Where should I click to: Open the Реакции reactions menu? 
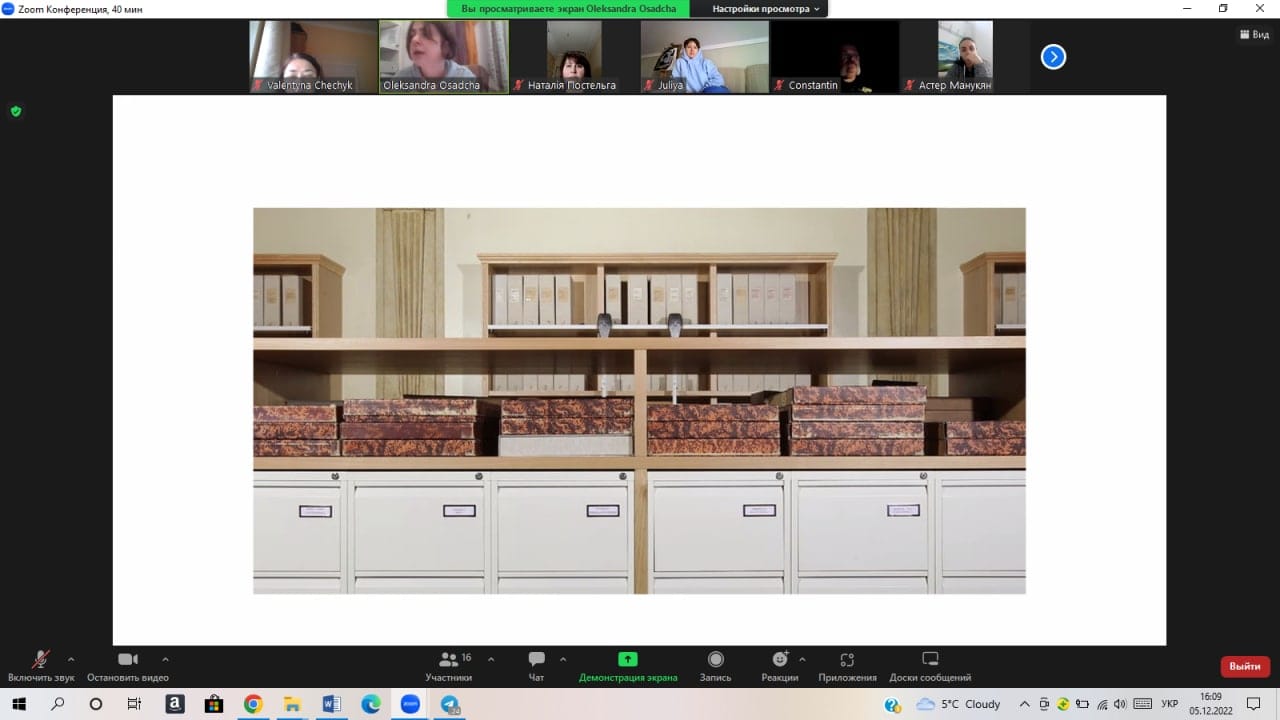(780, 666)
